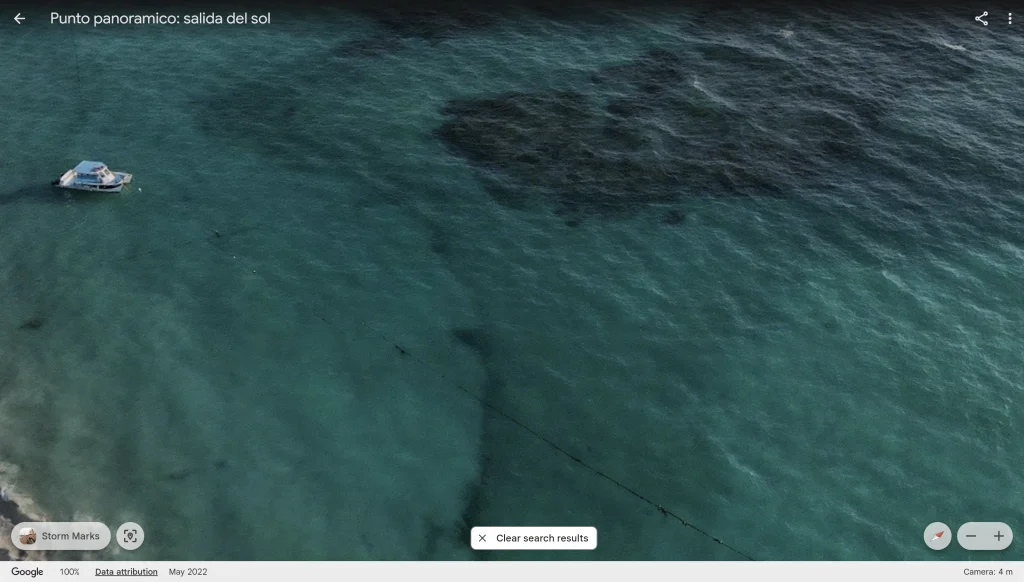Click the compass to reset north

point(937,536)
